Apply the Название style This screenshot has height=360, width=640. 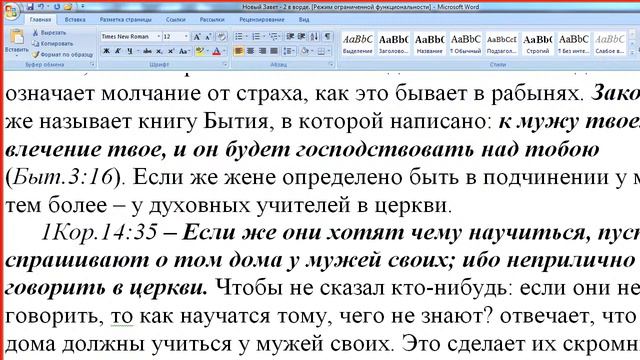(429, 44)
